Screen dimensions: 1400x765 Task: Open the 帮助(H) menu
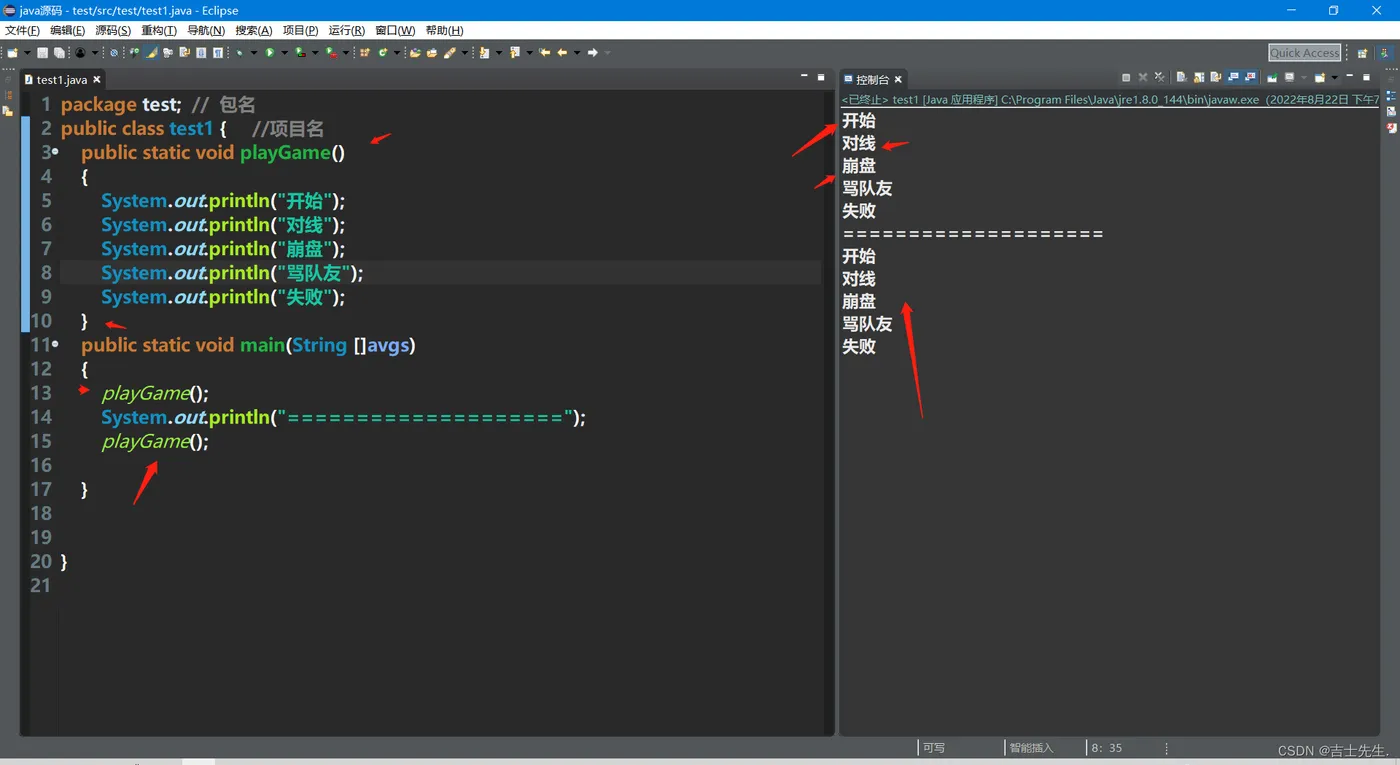point(444,30)
